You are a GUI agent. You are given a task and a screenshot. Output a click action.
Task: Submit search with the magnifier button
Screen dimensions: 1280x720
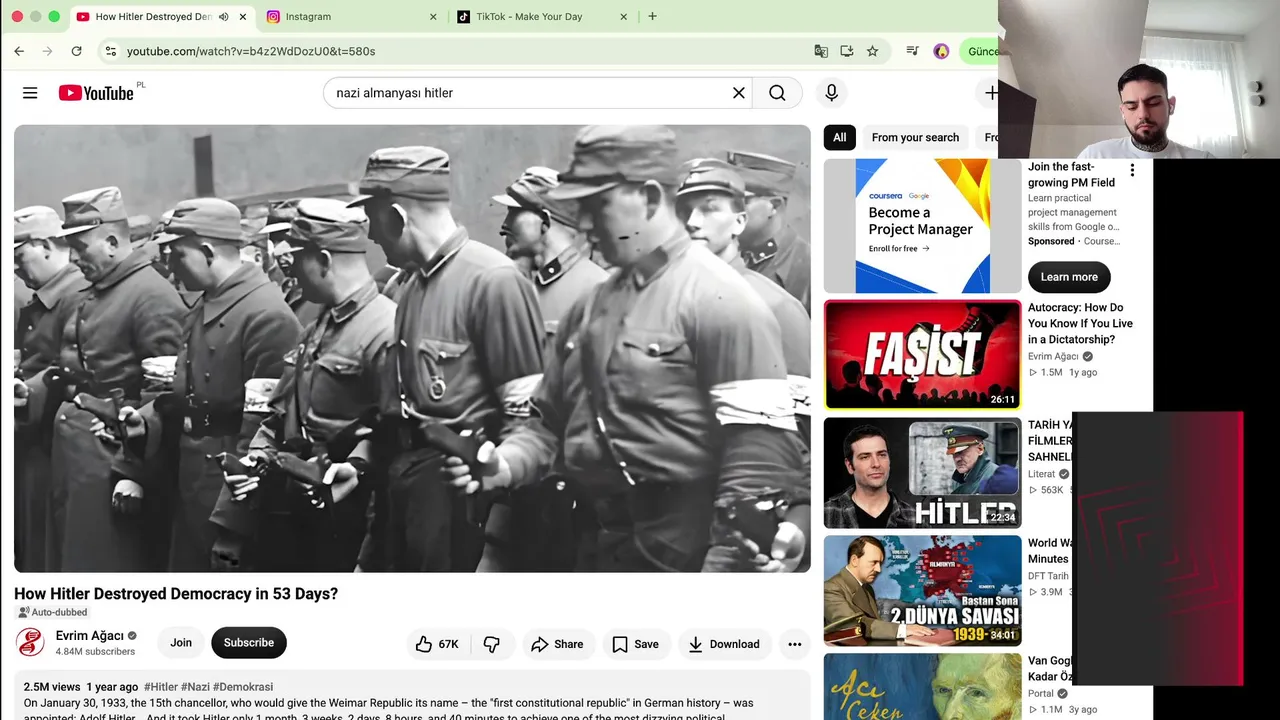point(777,93)
